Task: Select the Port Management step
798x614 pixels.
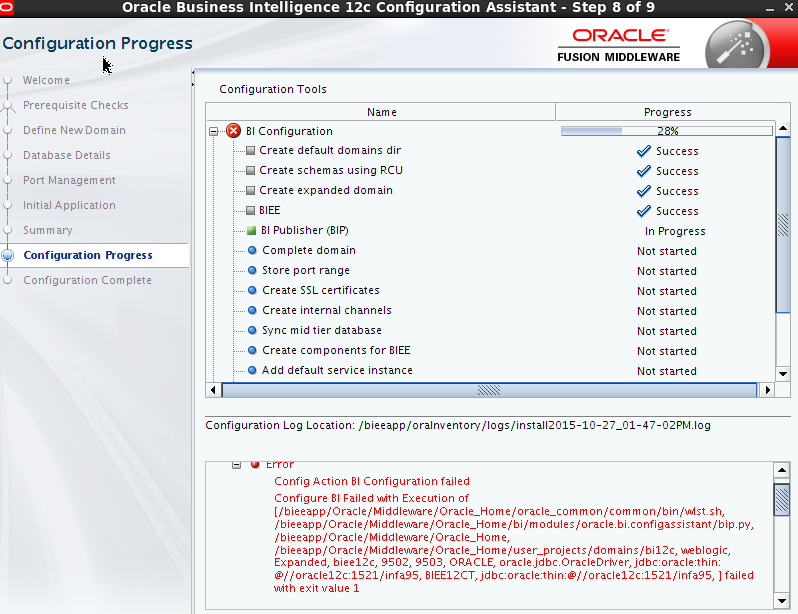Action: pyautogui.click(x=69, y=180)
